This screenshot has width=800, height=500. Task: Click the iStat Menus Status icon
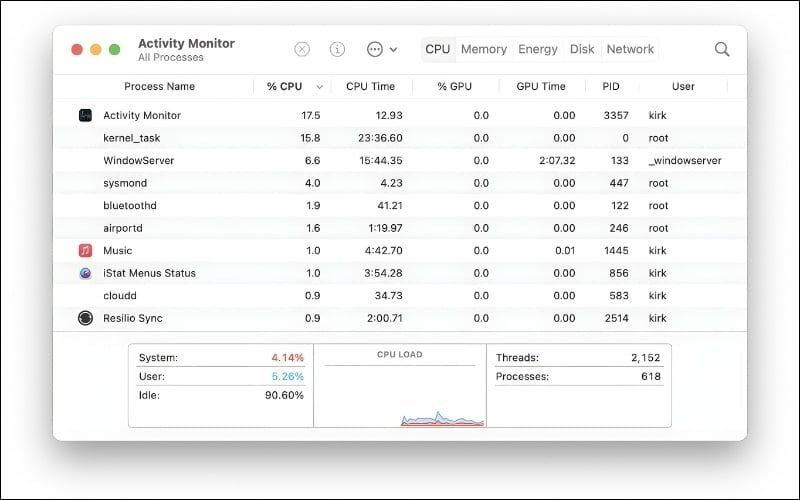pos(85,273)
